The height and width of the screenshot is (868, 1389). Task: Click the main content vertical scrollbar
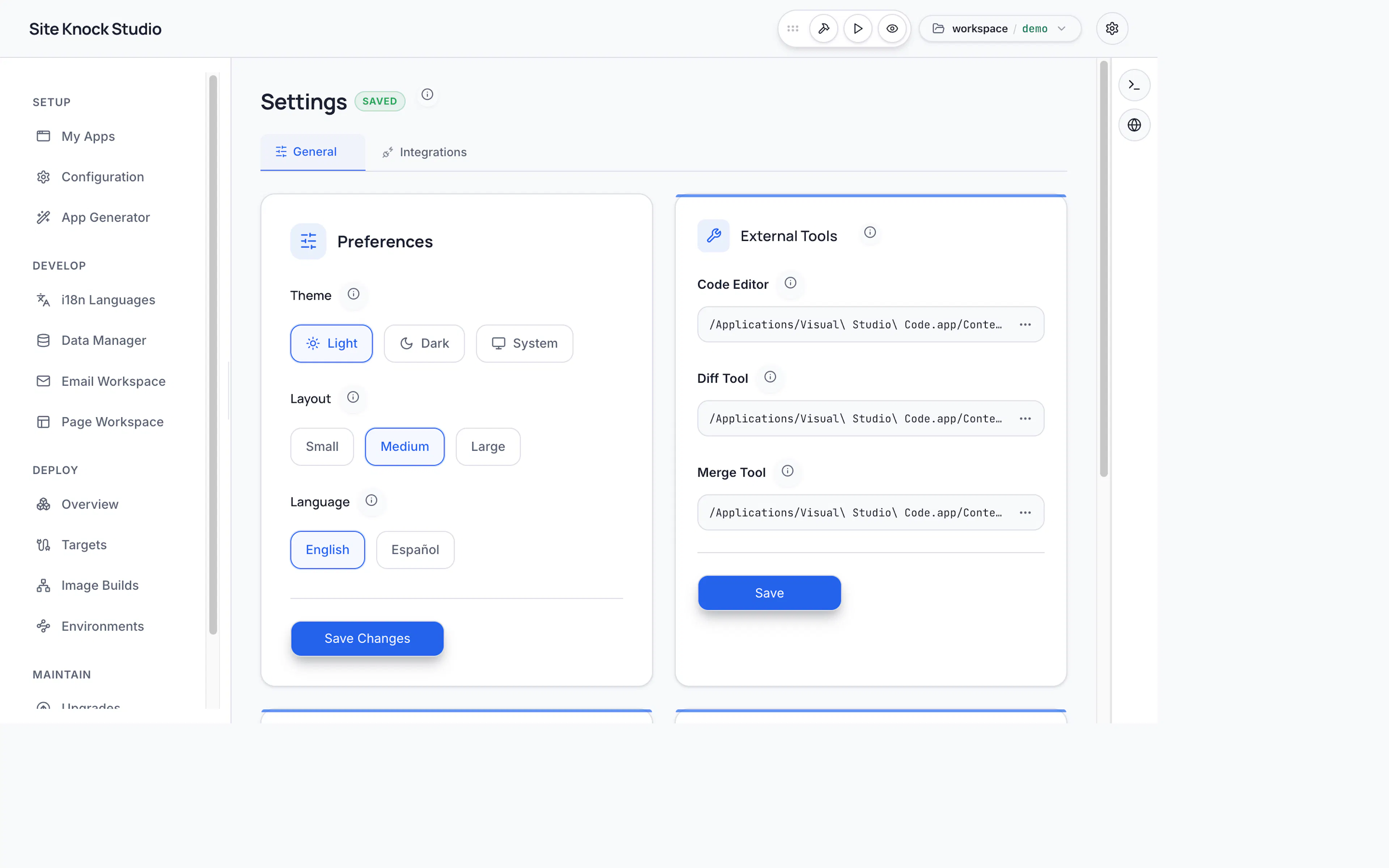coord(1103,269)
